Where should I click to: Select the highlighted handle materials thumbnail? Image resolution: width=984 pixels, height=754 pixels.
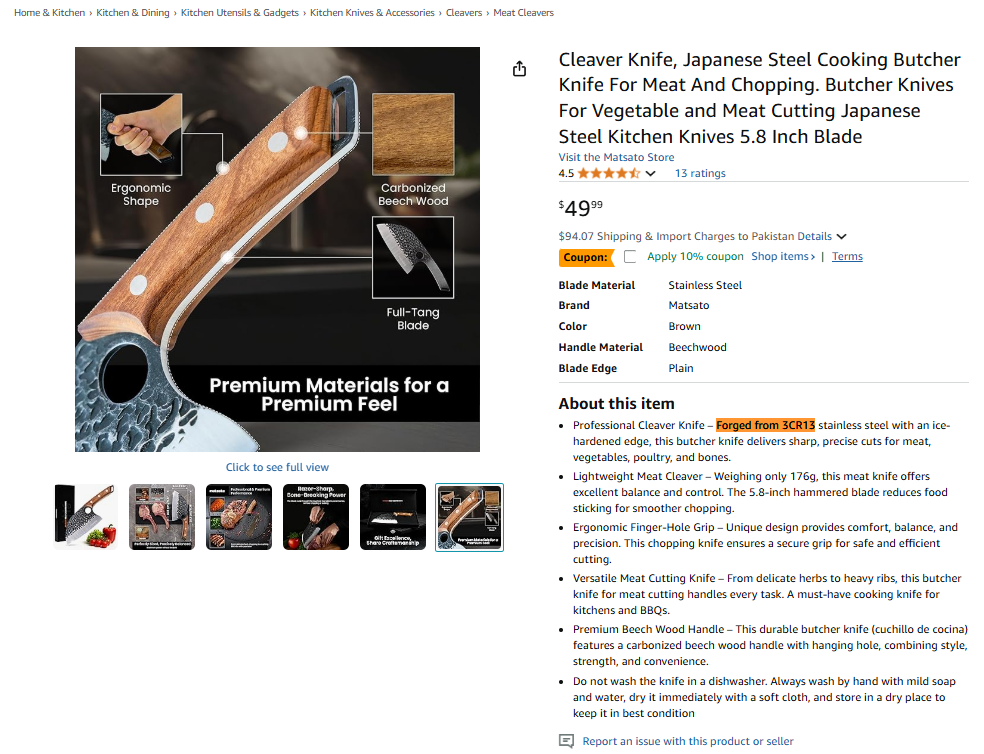pyautogui.click(x=469, y=517)
